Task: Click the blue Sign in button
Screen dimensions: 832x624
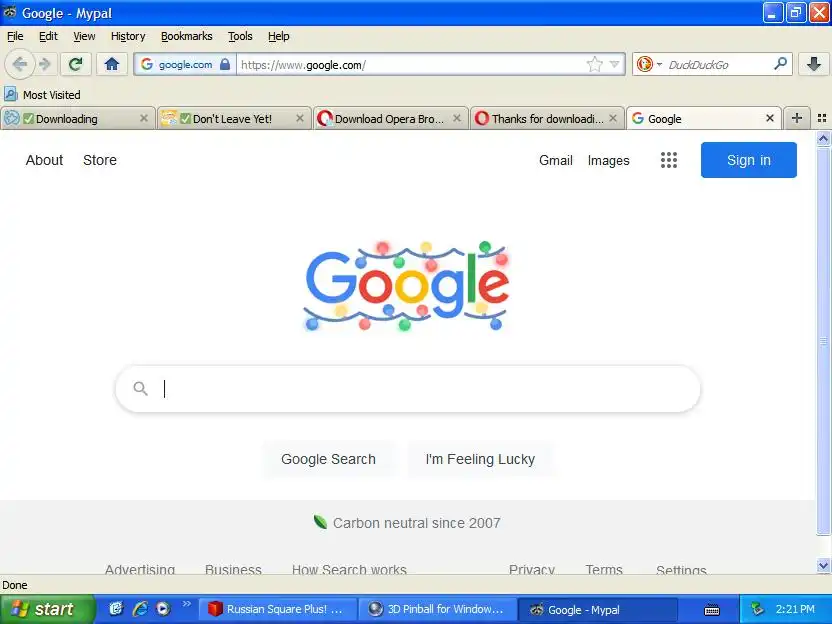Action: point(748,160)
